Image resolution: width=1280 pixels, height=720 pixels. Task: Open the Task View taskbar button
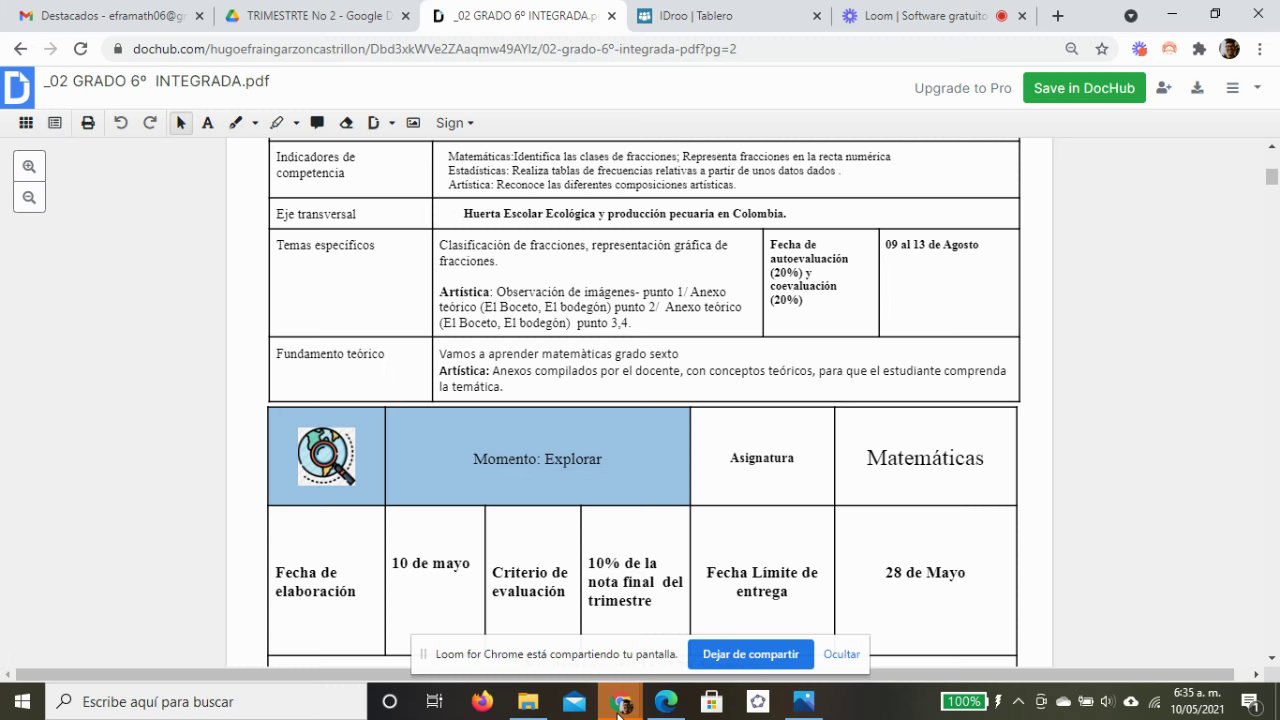pos(434,702)
